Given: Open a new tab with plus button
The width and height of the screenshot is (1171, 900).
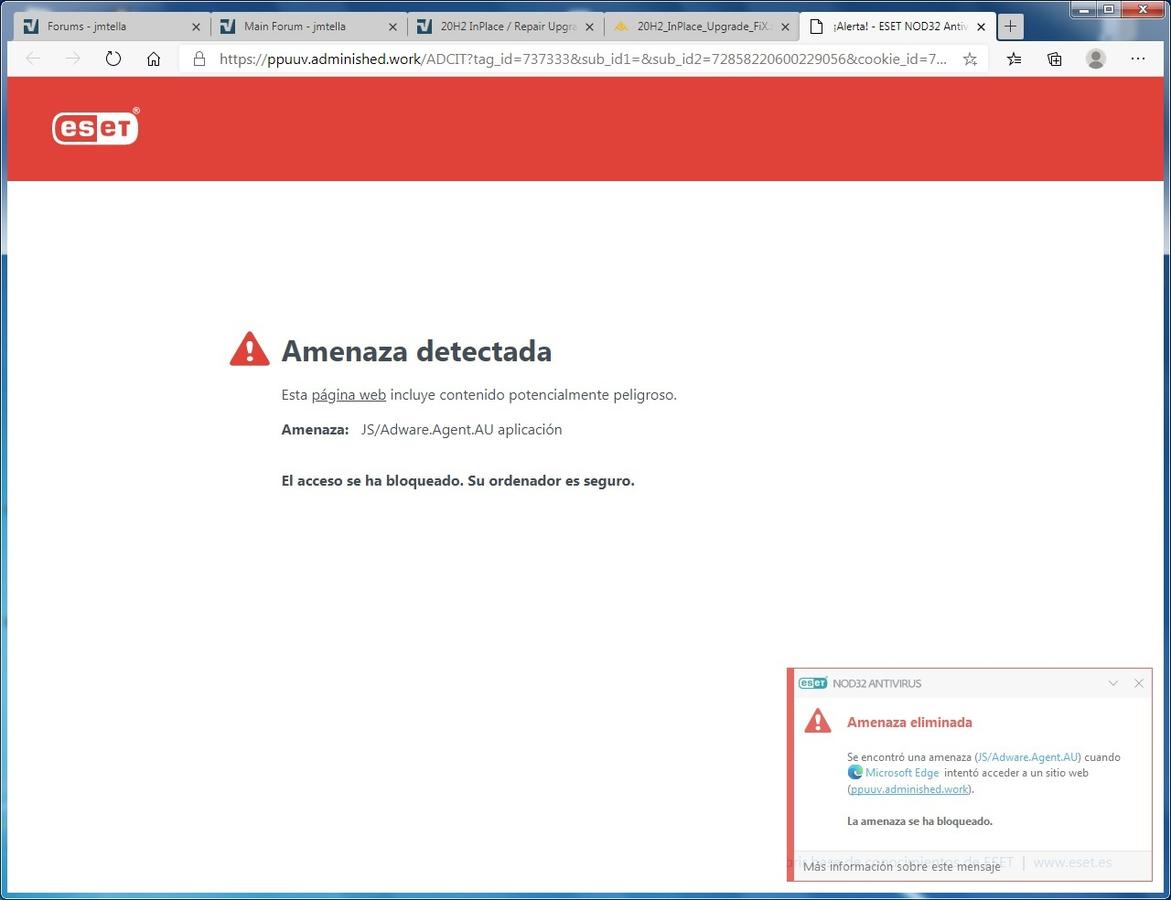Looking at the screenshot, I should [1010, 26].
